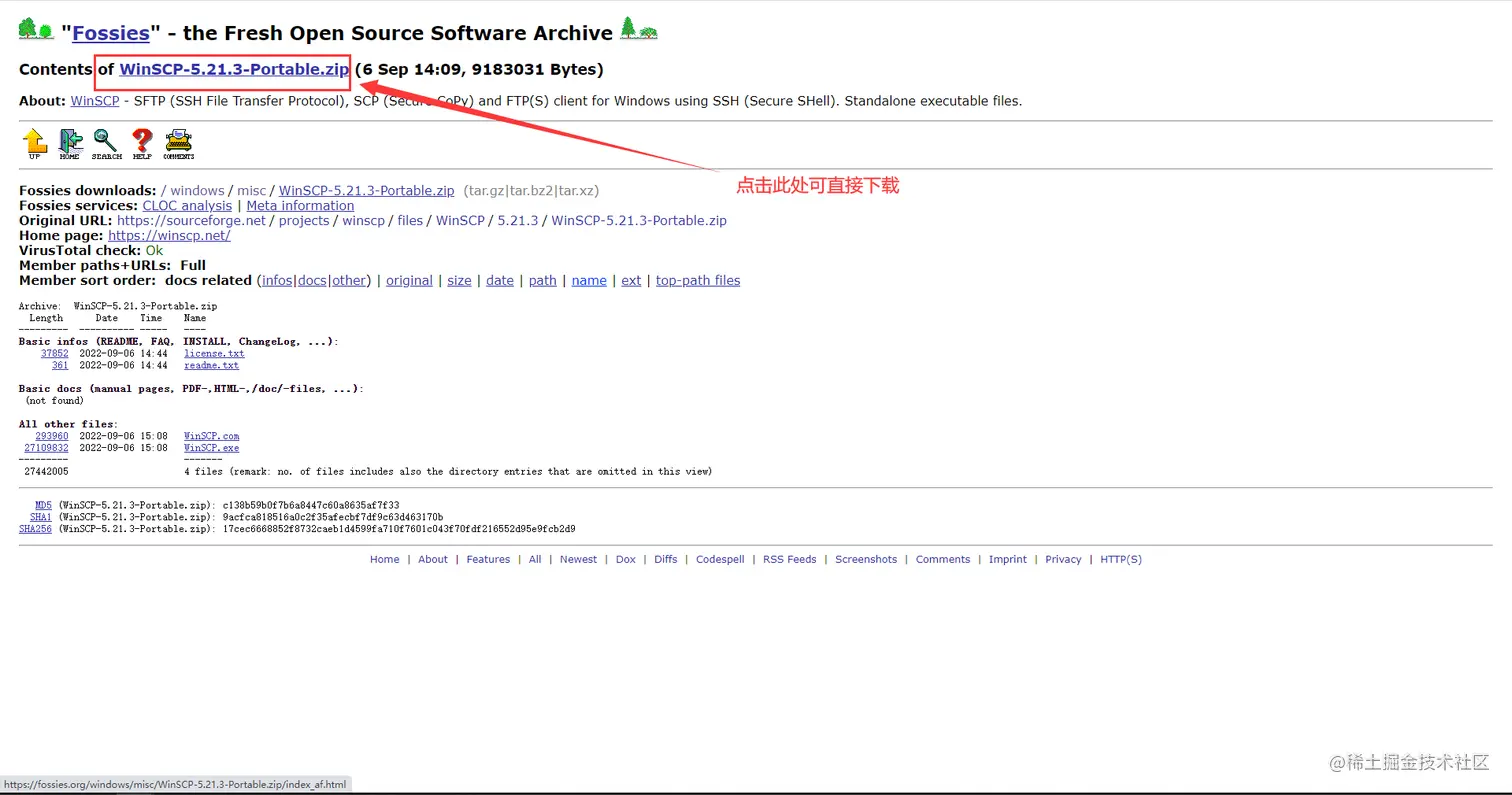
Task: Sort members by path
Action: [543, 281]
